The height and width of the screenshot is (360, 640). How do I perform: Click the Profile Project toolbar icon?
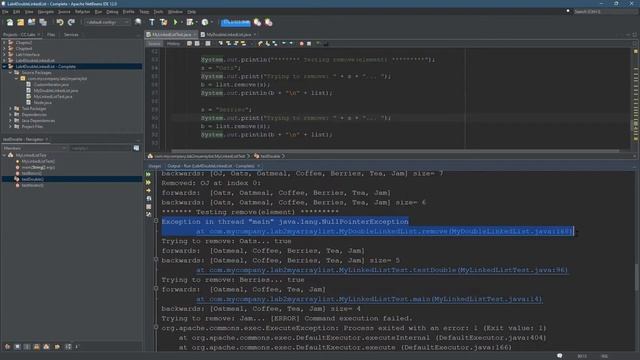click(205, 22)
